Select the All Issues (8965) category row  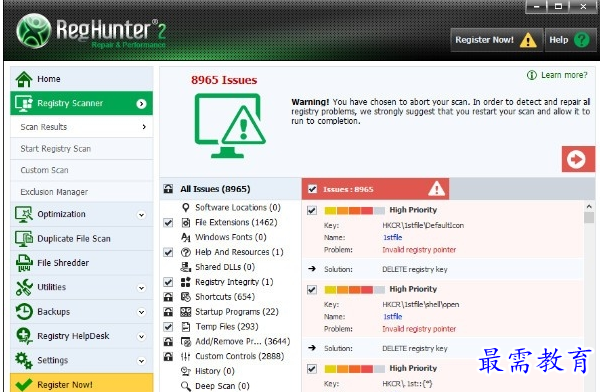[231, 189]
